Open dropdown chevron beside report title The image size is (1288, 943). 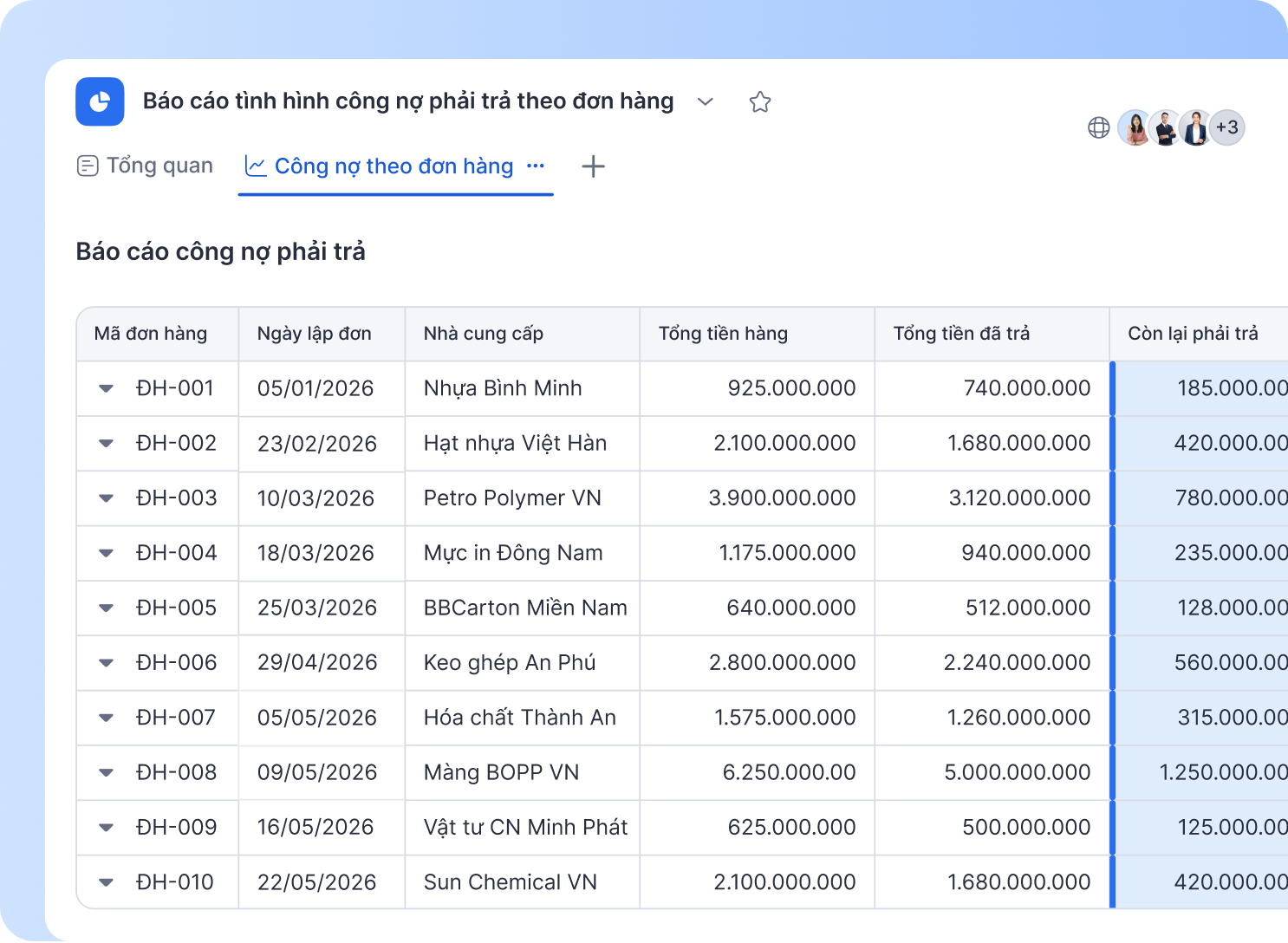tap(706, 102)
